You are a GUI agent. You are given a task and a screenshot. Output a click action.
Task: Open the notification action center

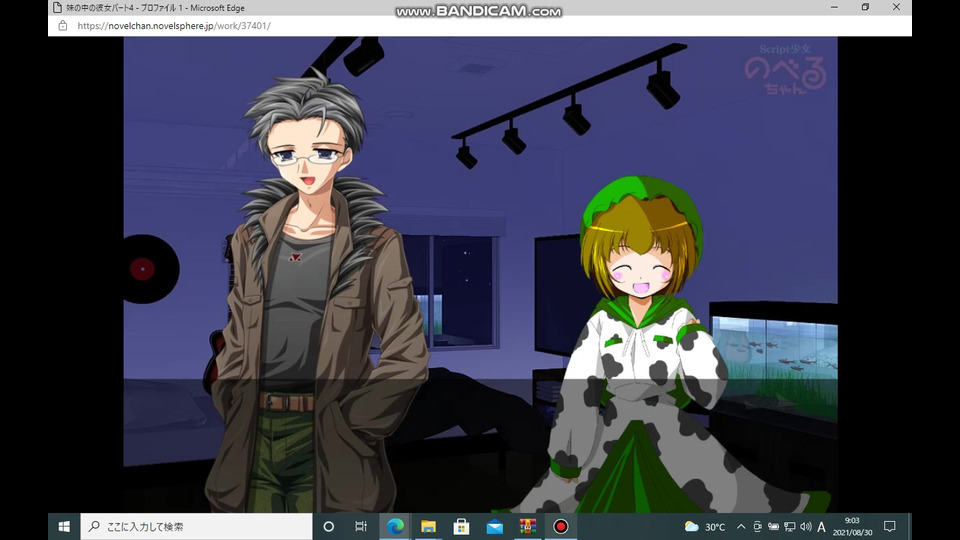click(890, 527)
